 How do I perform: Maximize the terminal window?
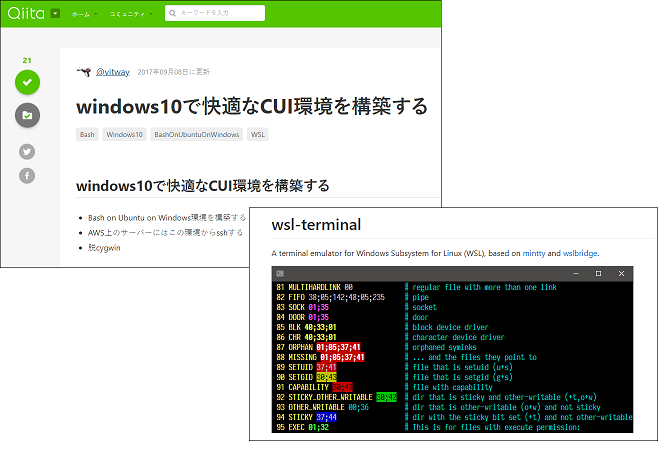(x=598, y=274)
